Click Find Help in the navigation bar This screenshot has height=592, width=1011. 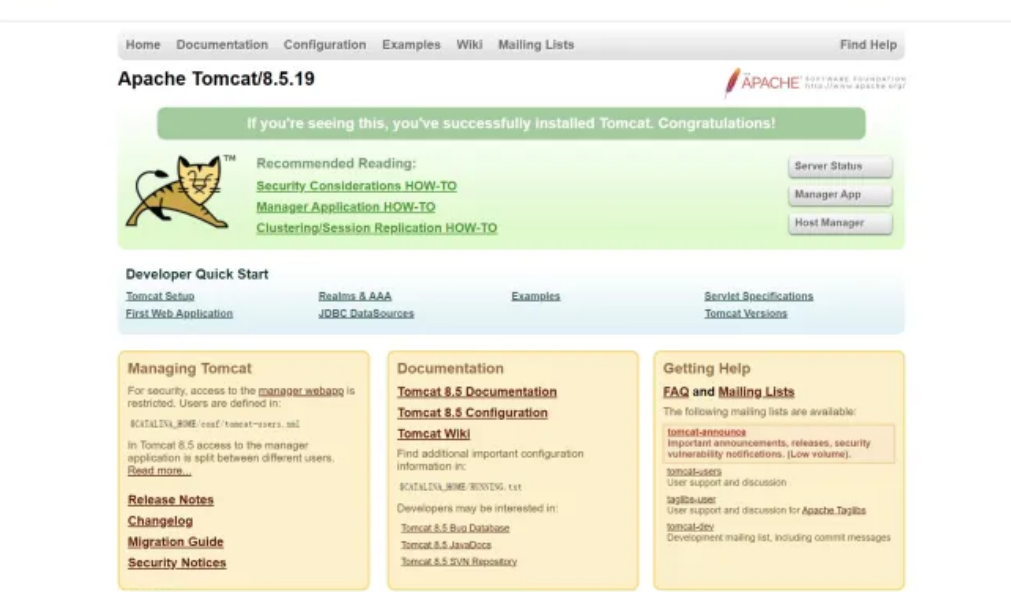coord(868,45)
